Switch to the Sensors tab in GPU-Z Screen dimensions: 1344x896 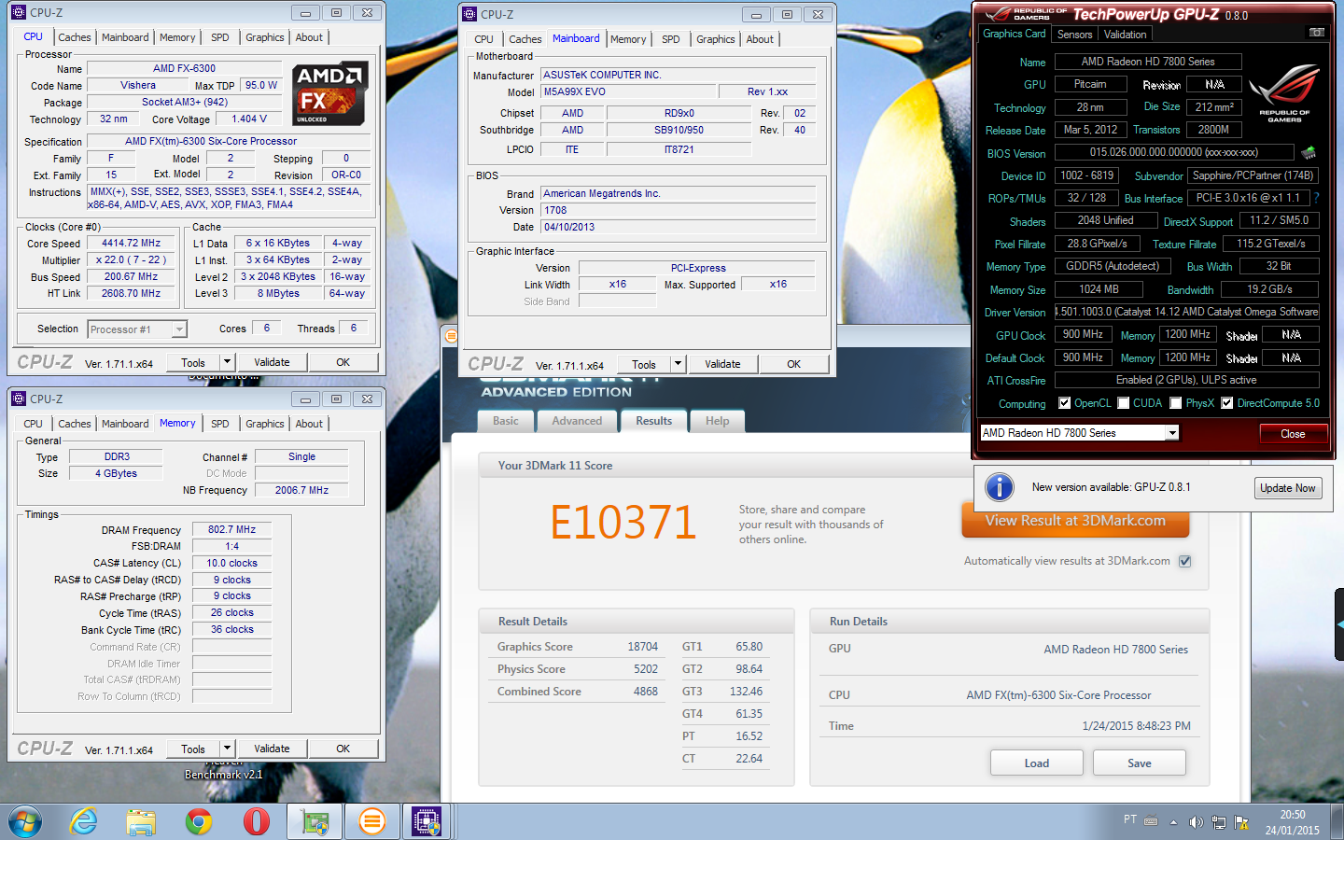(1074, 35)
